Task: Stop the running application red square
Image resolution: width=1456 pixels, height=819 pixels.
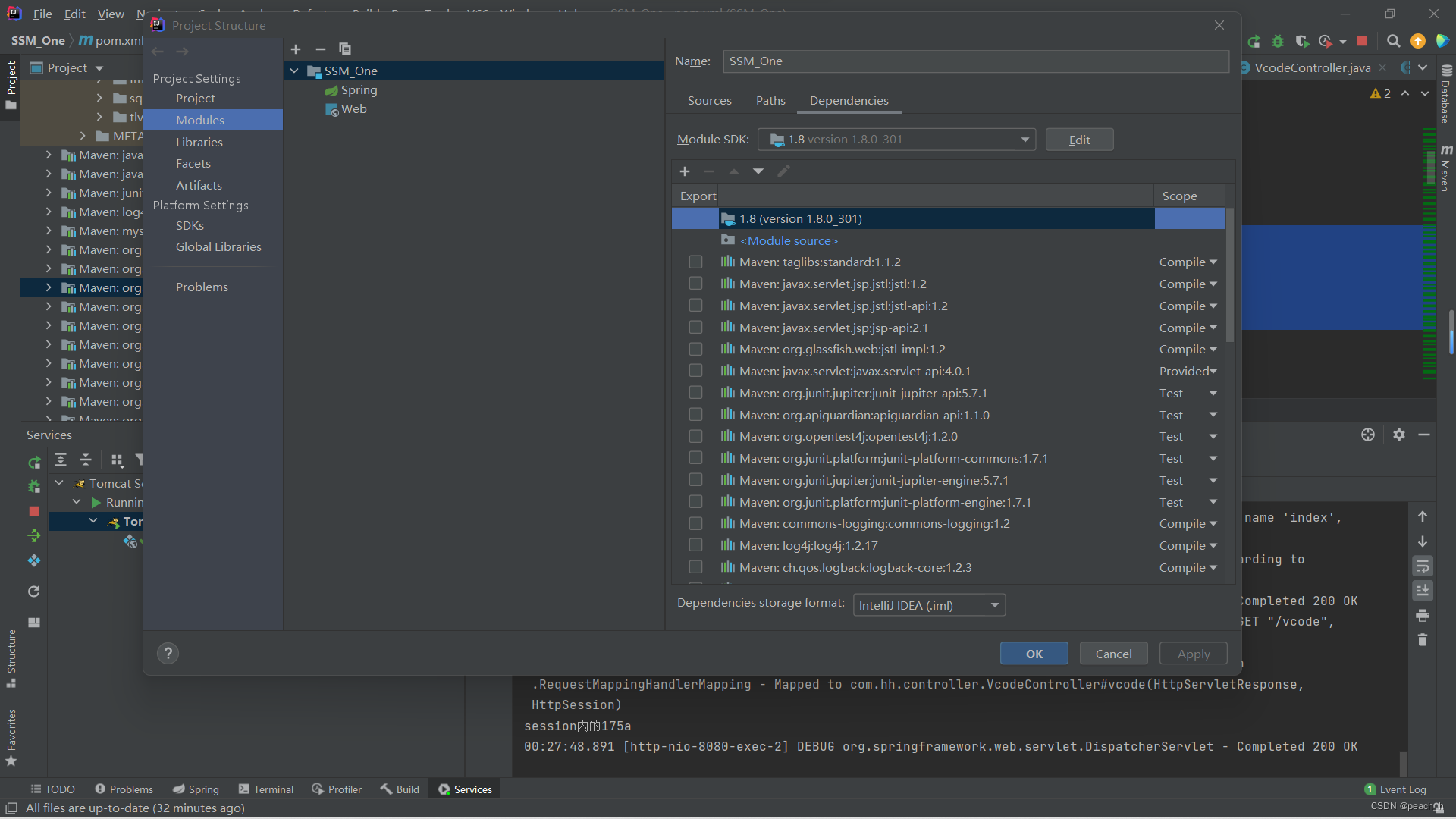Action: click(1362, 41)
